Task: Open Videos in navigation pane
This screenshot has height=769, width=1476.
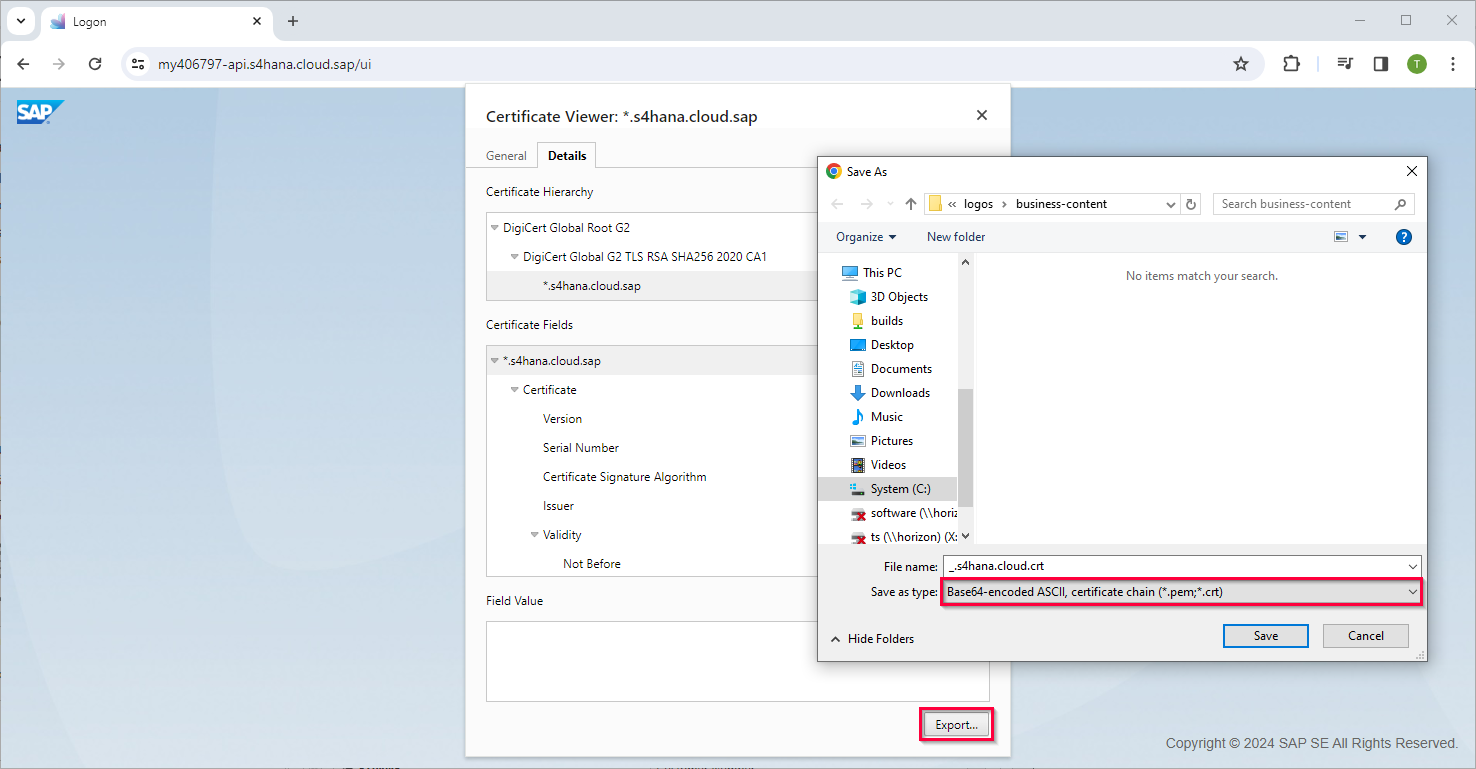Action: click(x=888, y=465)
